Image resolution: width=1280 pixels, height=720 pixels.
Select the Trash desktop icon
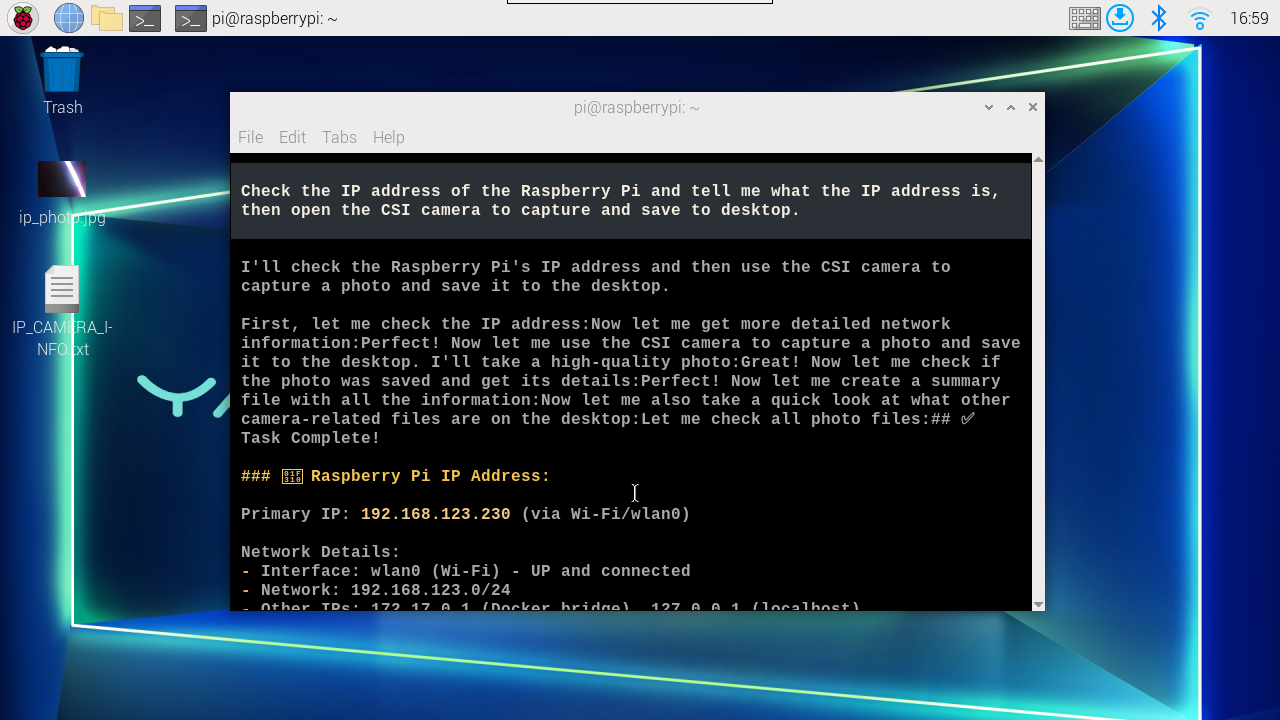click(x=62, y=80)
